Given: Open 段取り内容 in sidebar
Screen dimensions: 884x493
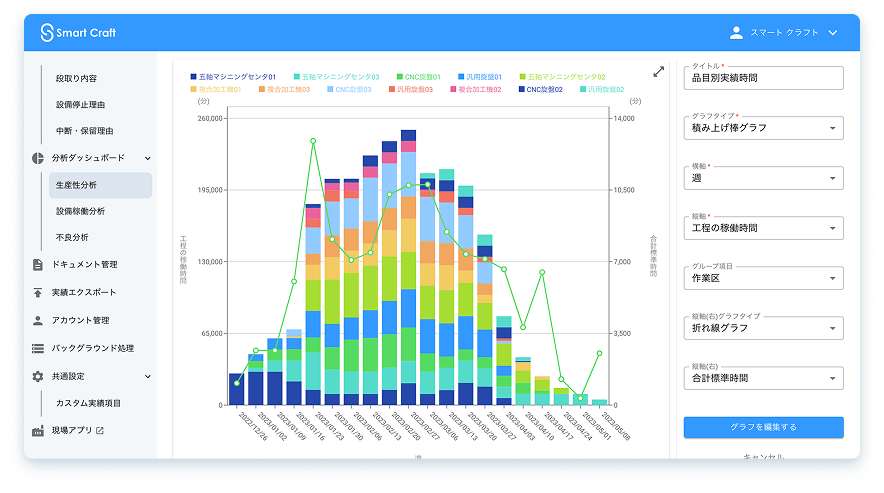Looking at the screenshot, I should (77, 78).
